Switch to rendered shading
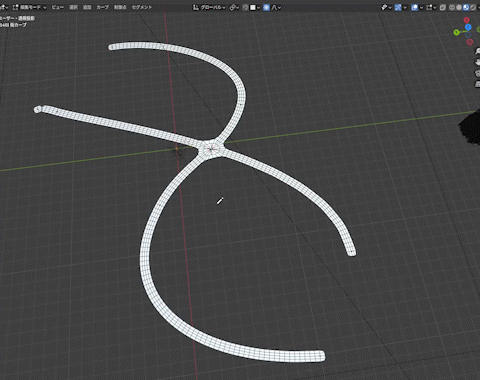The height and width of the screenshot is (380, 480). coord(473,7)
